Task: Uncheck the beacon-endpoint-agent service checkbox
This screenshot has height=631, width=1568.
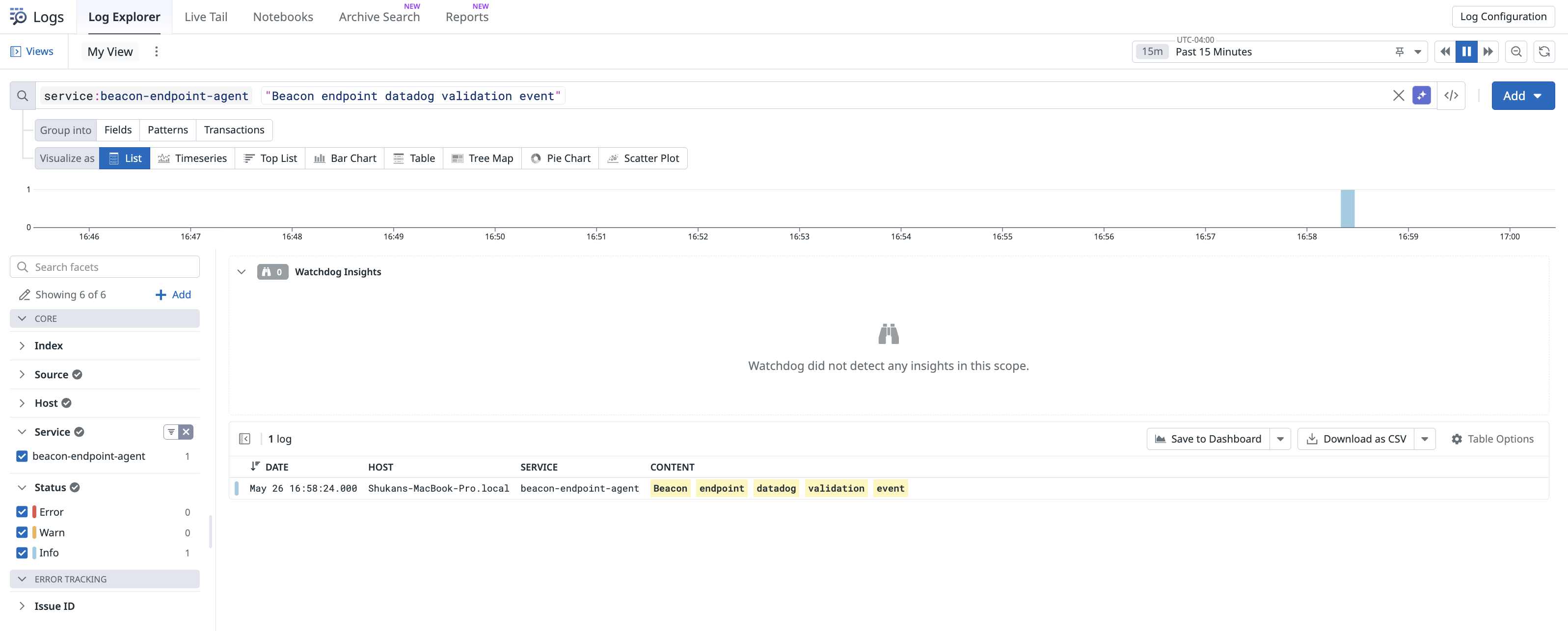Action: point(22,456)
